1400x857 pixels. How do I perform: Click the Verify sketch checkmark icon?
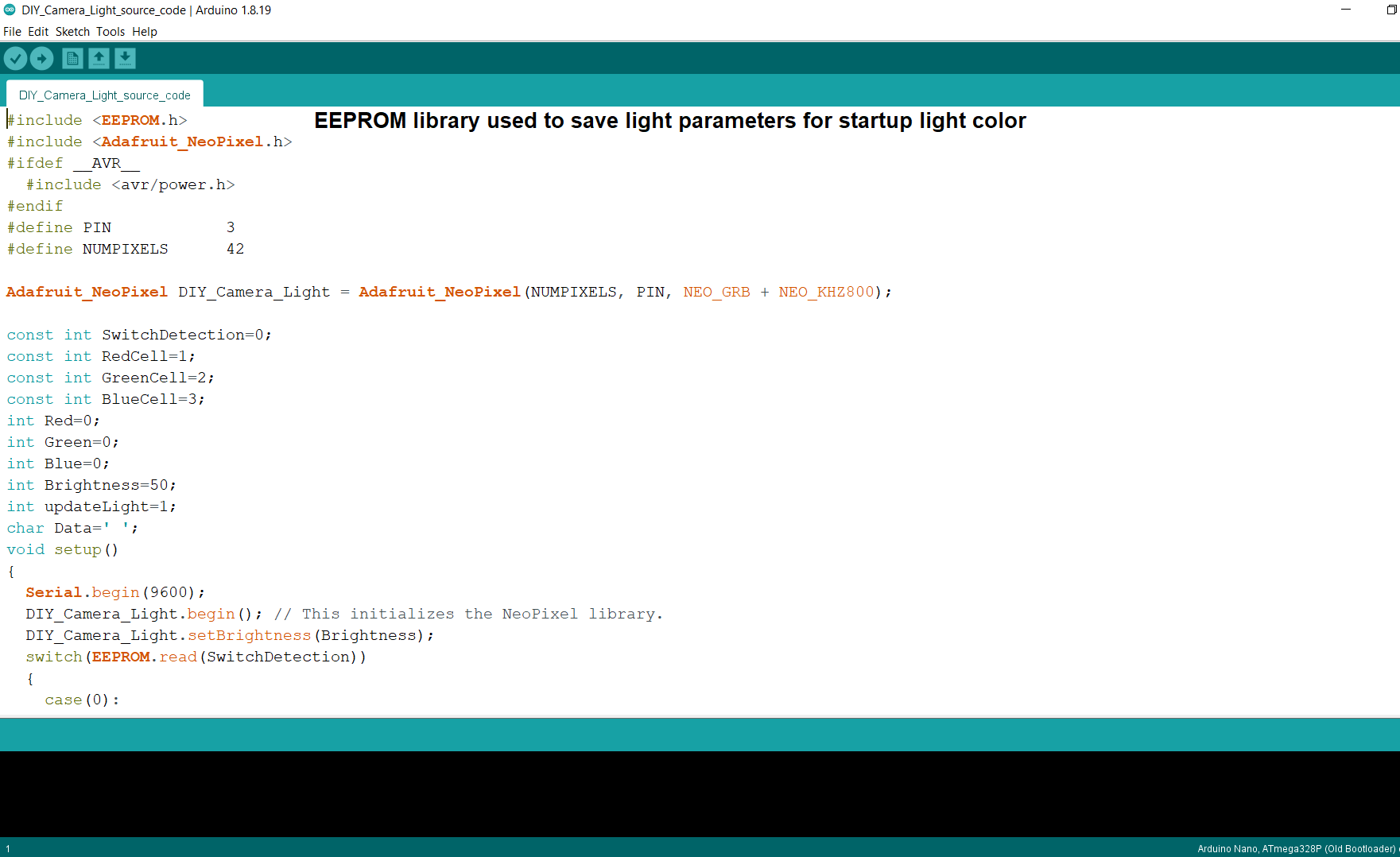[14, 58]
